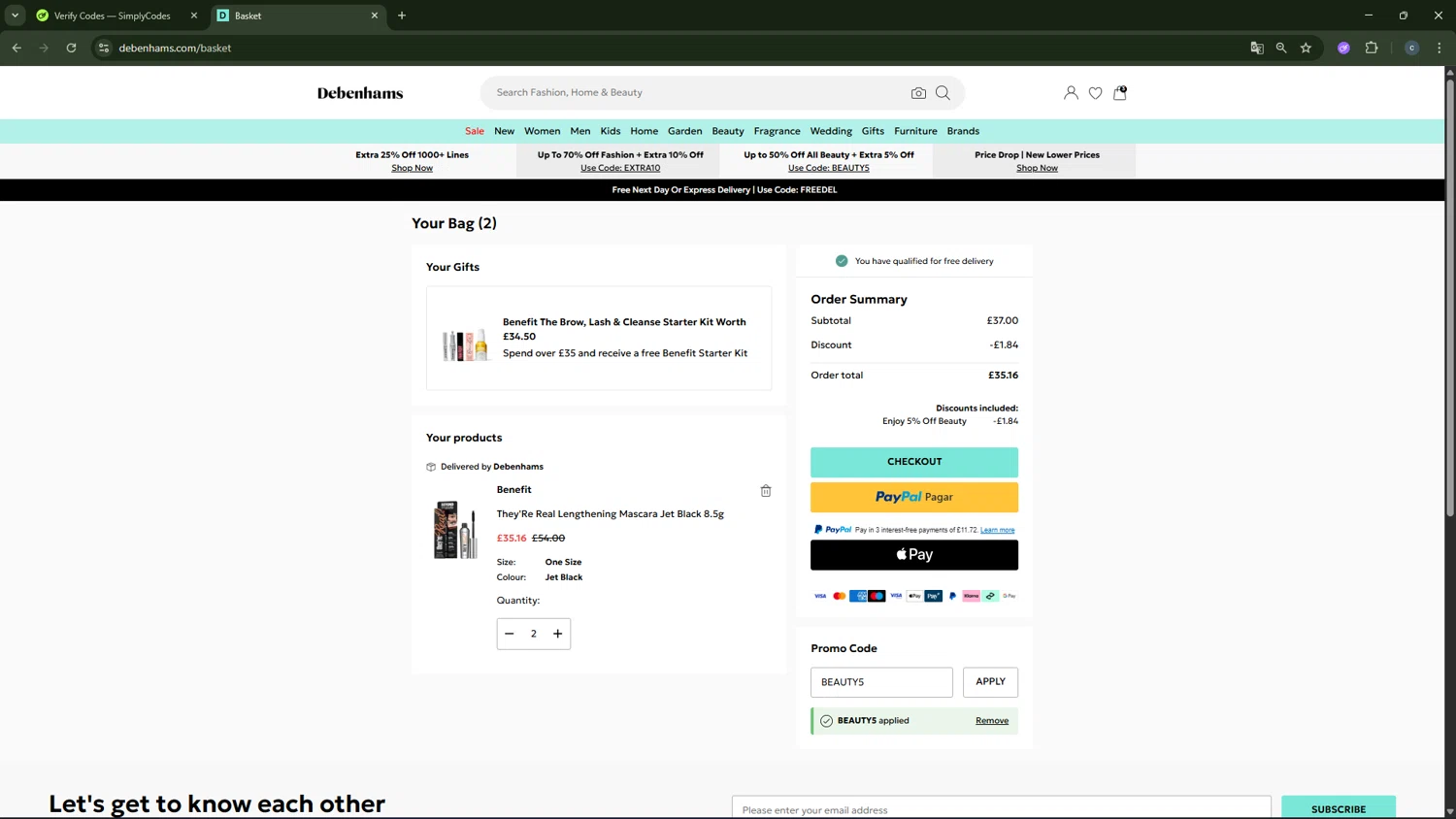Click the CHECKOUT button
This screenshot has height=819, width=1456.
point(914,462)
